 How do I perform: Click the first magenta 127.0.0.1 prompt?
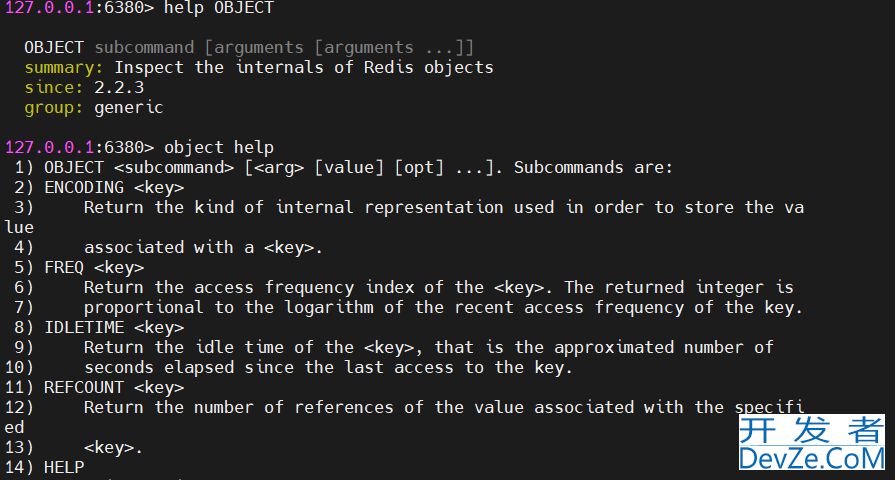click(x=49, y=8)
